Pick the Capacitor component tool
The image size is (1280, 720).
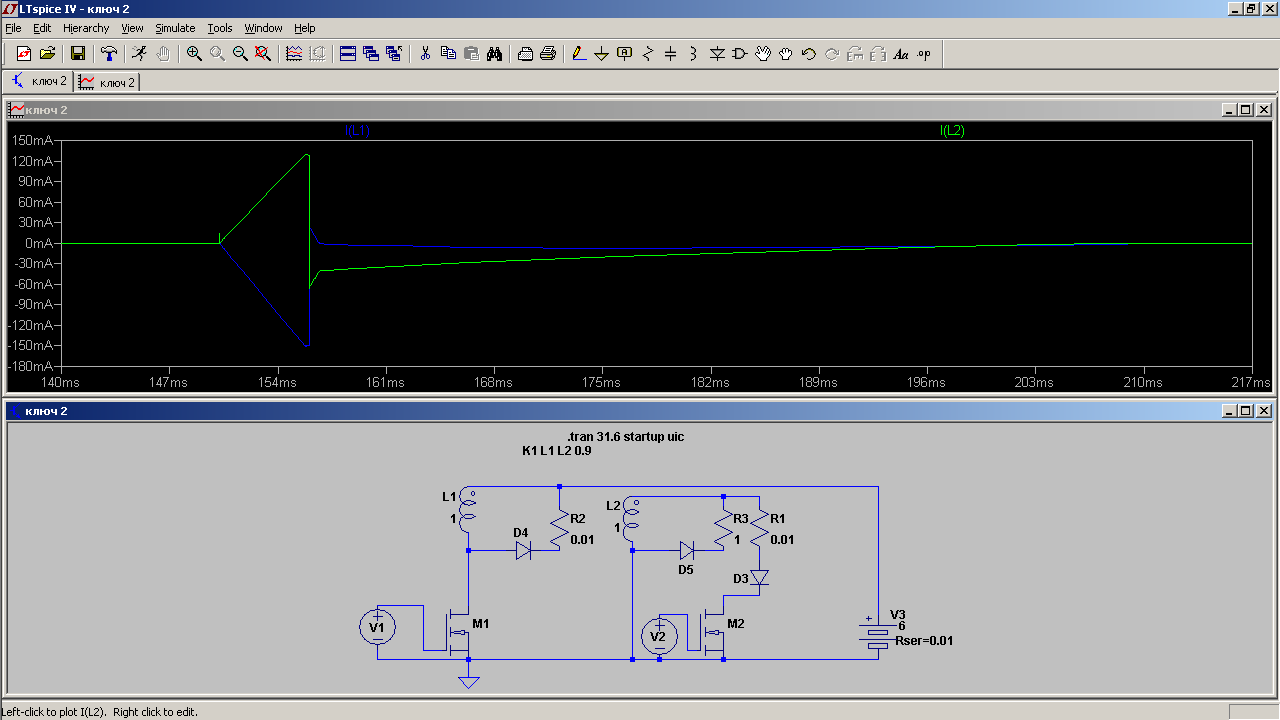pyautogui.click(x=671, y=54)
